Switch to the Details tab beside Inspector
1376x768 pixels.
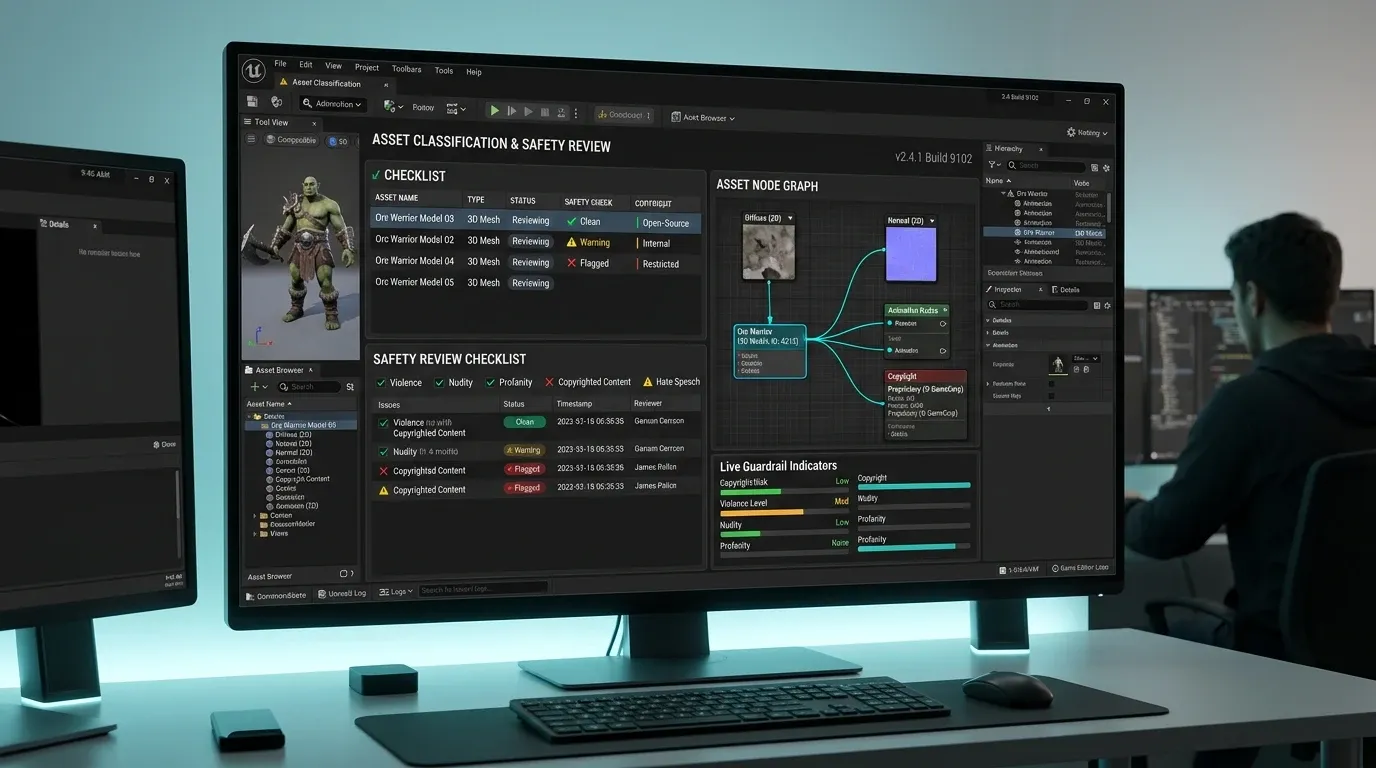click(1066, 290)
